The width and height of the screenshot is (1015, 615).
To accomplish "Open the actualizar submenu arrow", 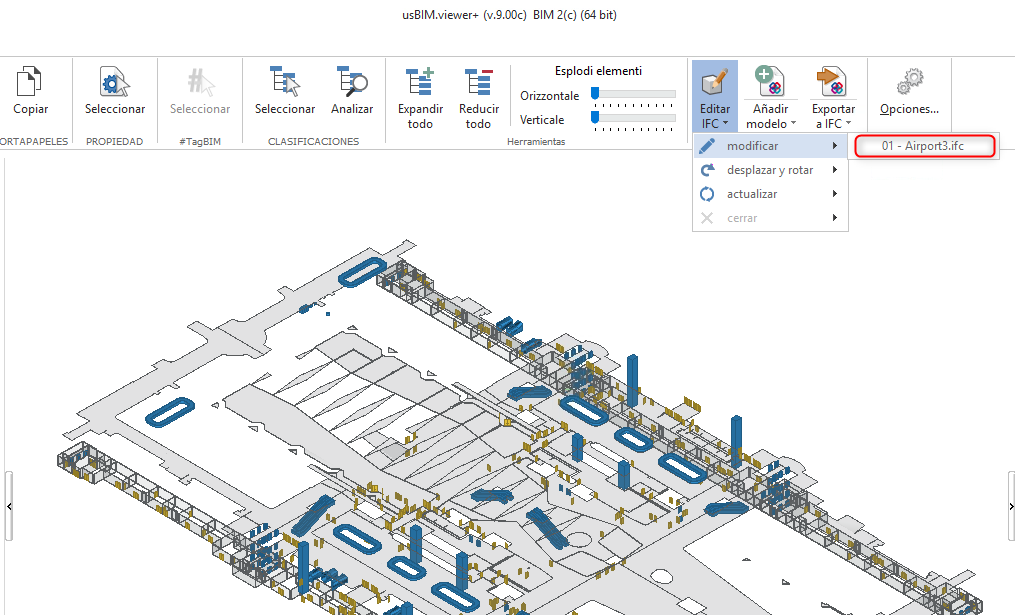I will 835,194.
